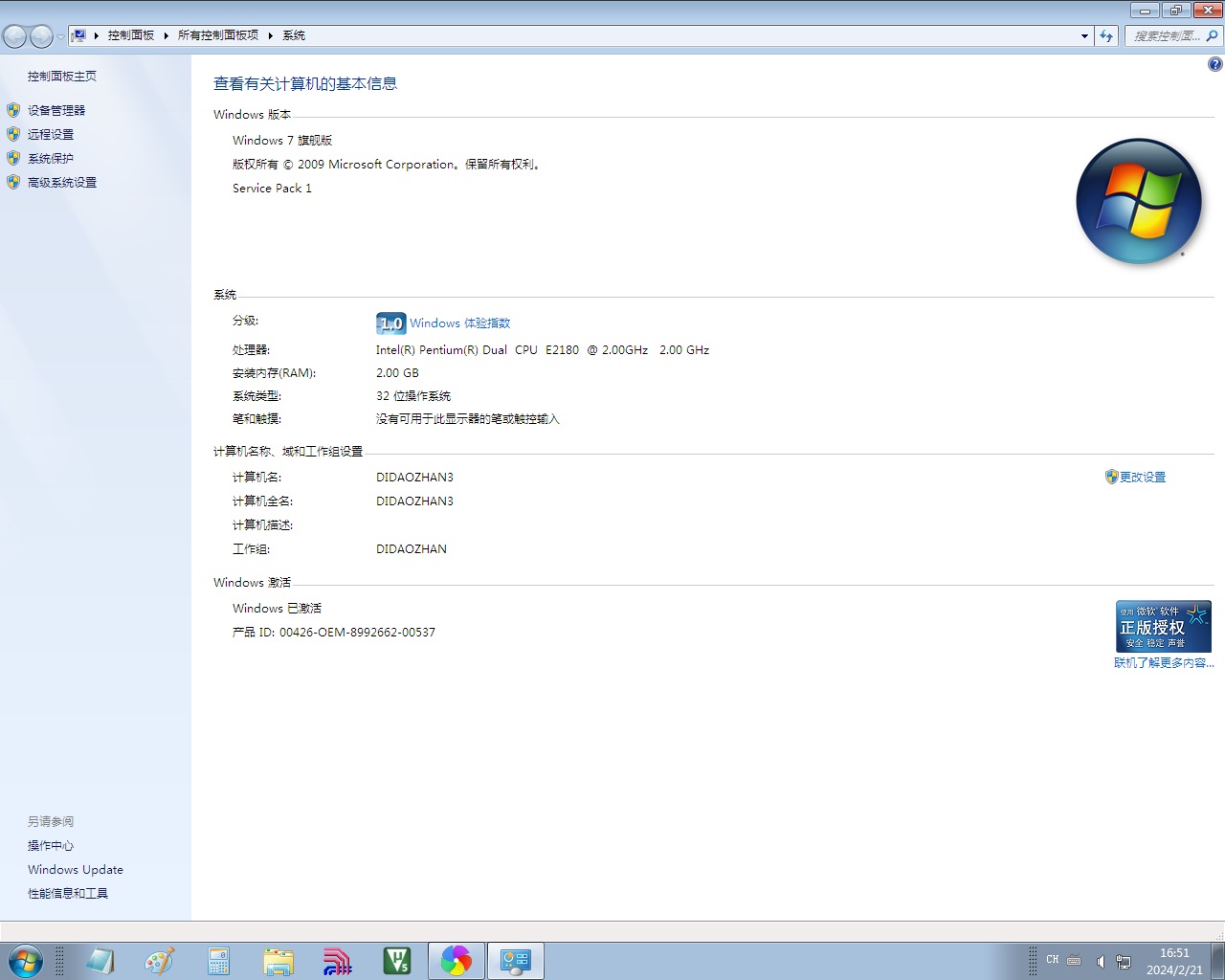Image resolution: width=1225 pixels, height=980 pixels.
Task: Switch to the colorful pinwheel app in taskbar
Action: pyautogui.click(x=457, y=961)
